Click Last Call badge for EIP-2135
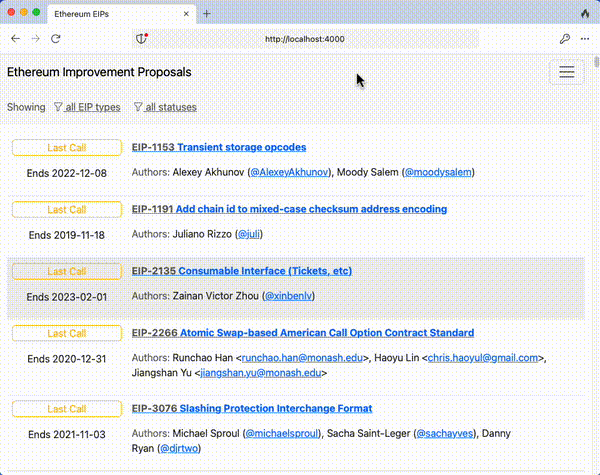Viewport: 600px width, 475px height. point(67,271)
